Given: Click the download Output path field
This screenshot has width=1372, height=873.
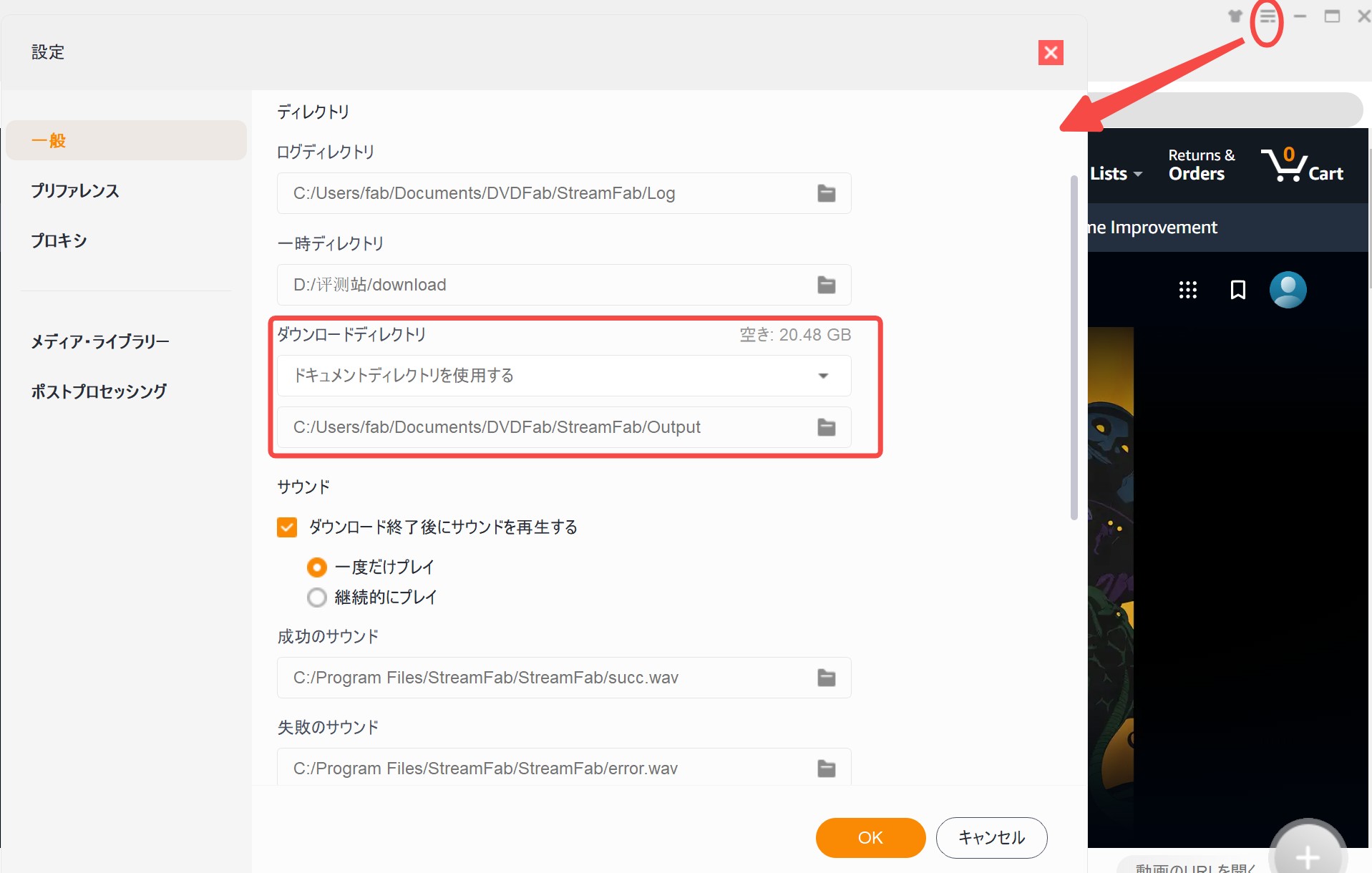Looking at the screenshot, I should coord(564,427).
